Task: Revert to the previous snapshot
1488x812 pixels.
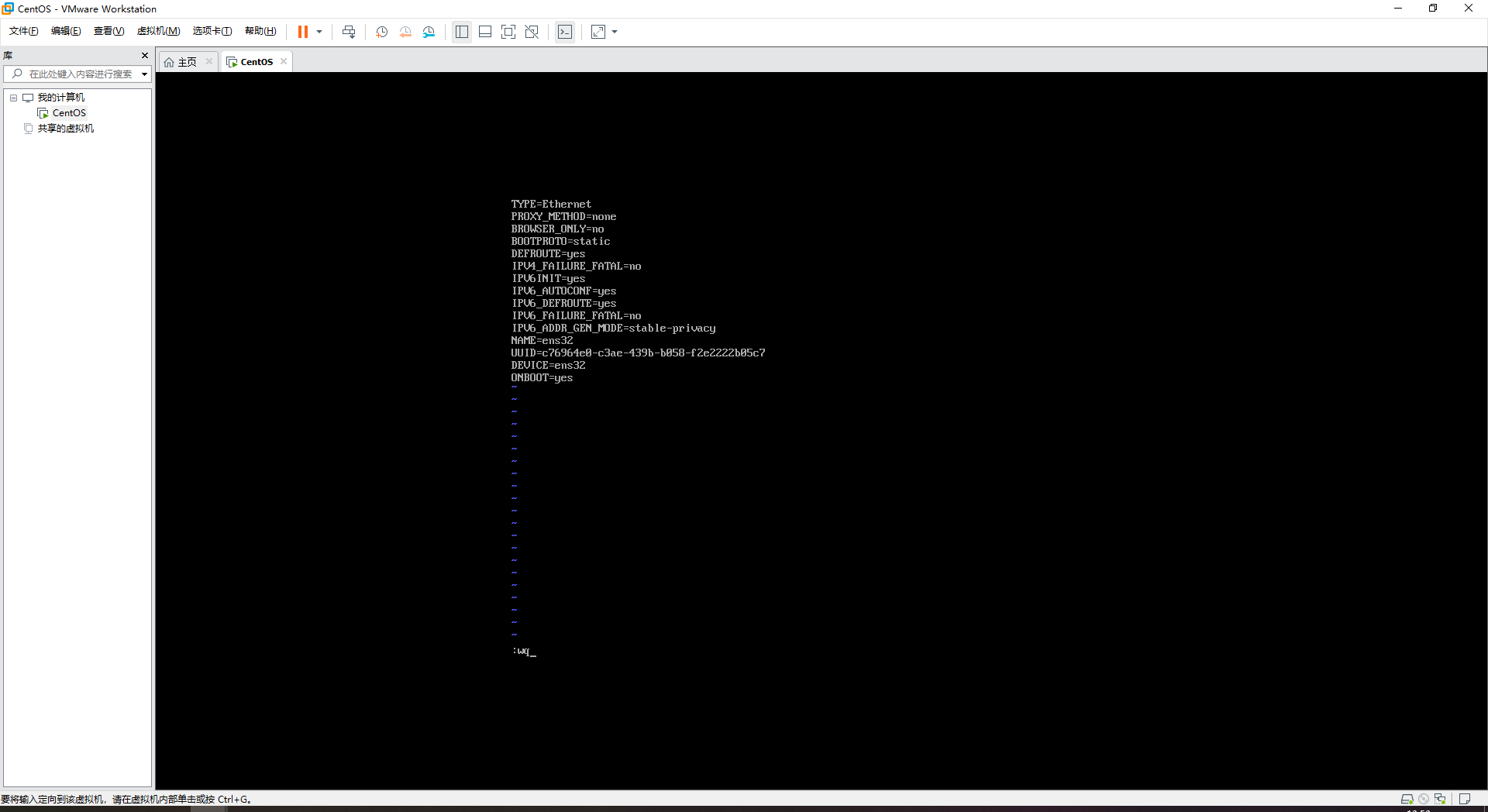Action: [x=405, y=32]
